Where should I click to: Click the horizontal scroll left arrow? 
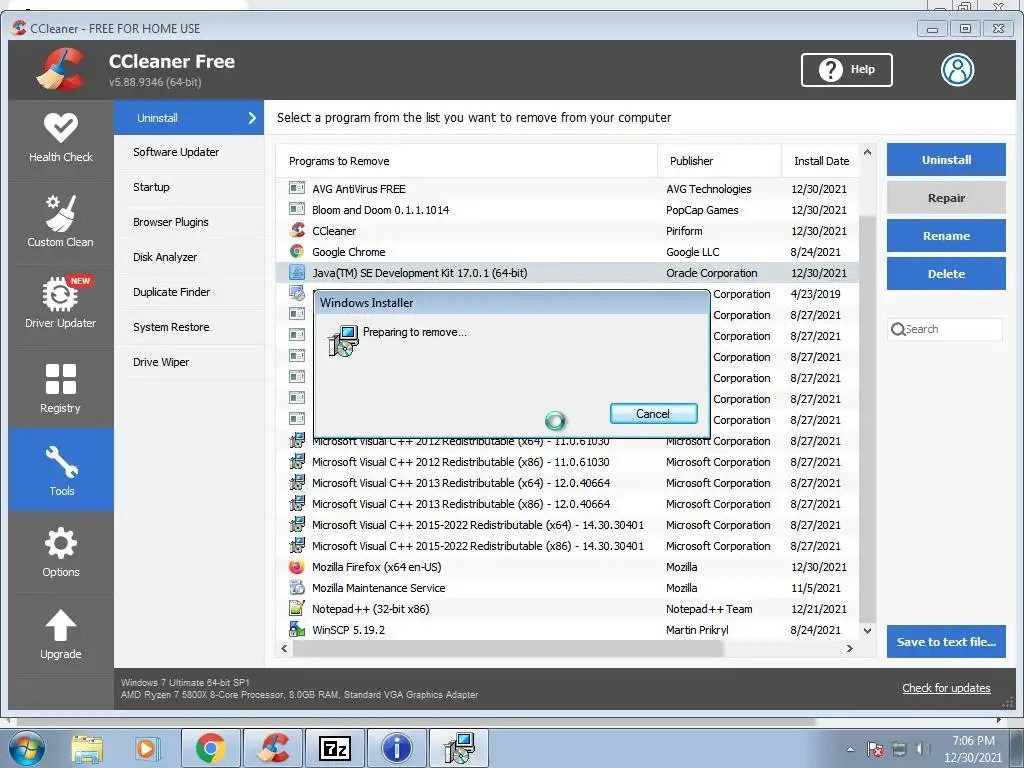pos(284,648)
